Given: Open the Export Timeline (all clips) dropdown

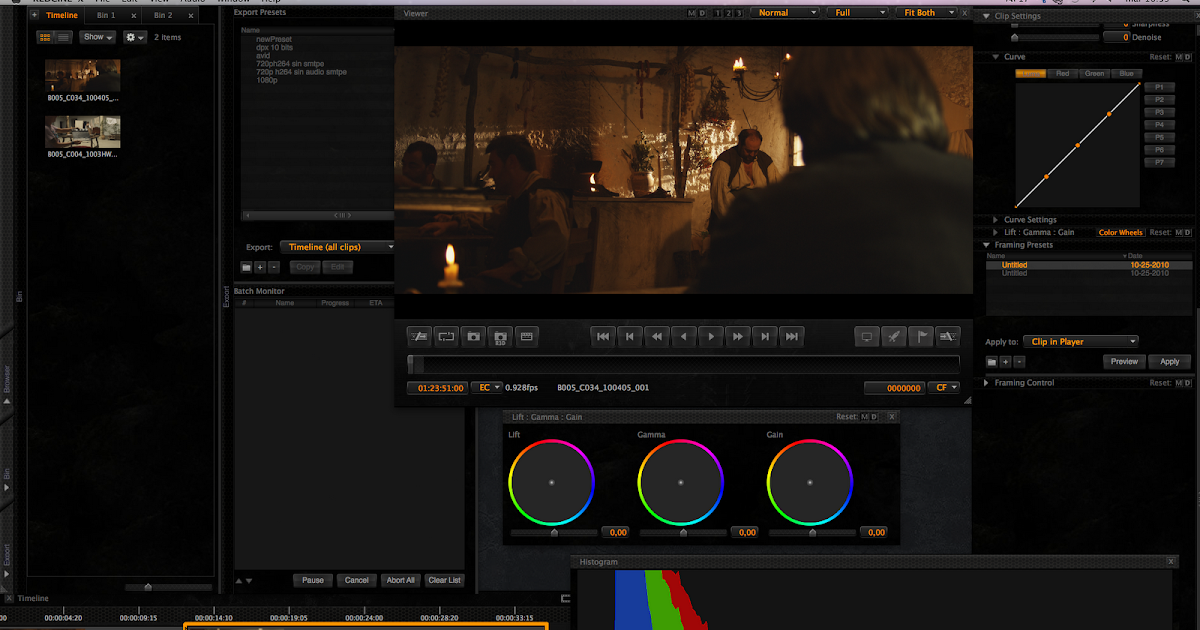Looking at the screenshot, I should [x=337, y=247].
